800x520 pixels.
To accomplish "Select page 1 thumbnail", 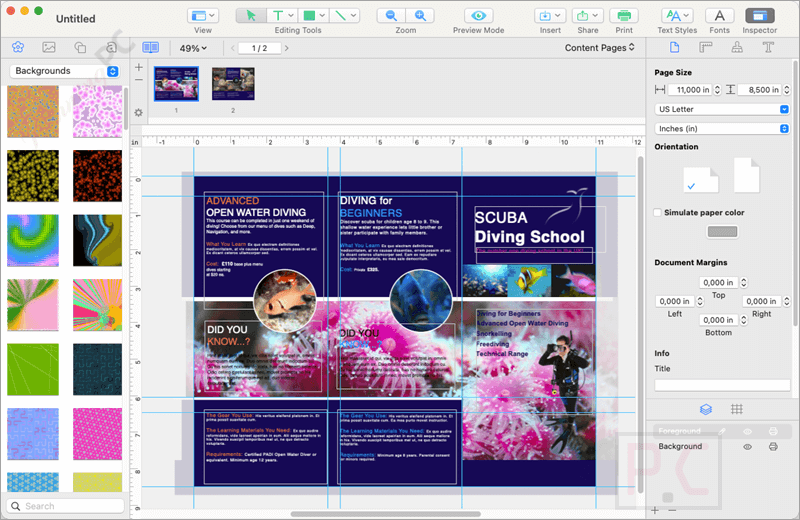I will coord(177,83).
